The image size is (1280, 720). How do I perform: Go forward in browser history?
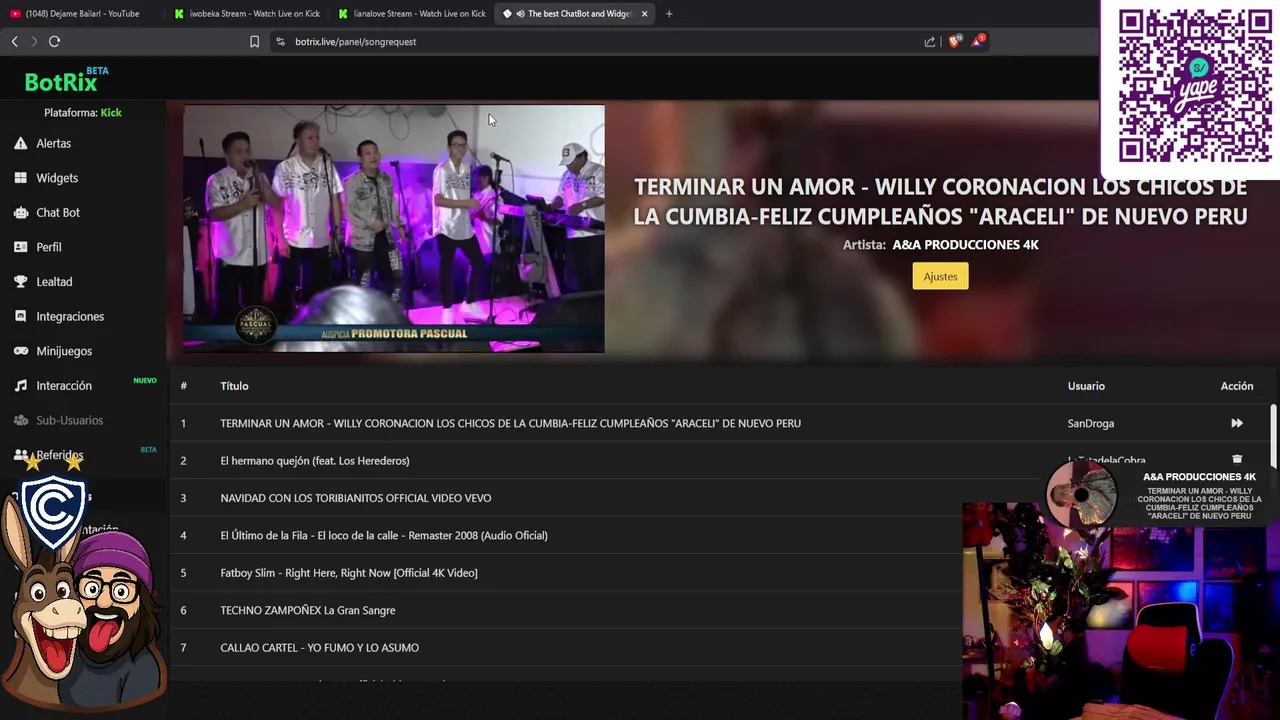[34, 41]
